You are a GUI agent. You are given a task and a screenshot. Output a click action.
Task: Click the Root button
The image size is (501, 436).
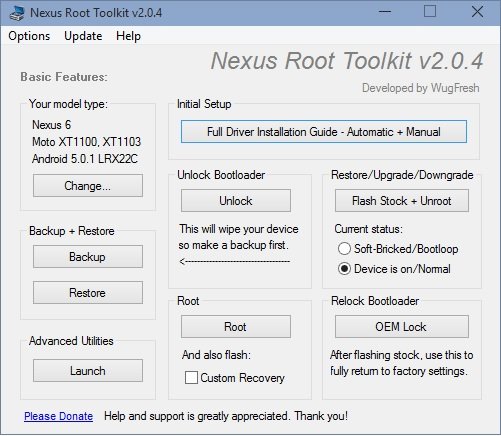[236, 327]
